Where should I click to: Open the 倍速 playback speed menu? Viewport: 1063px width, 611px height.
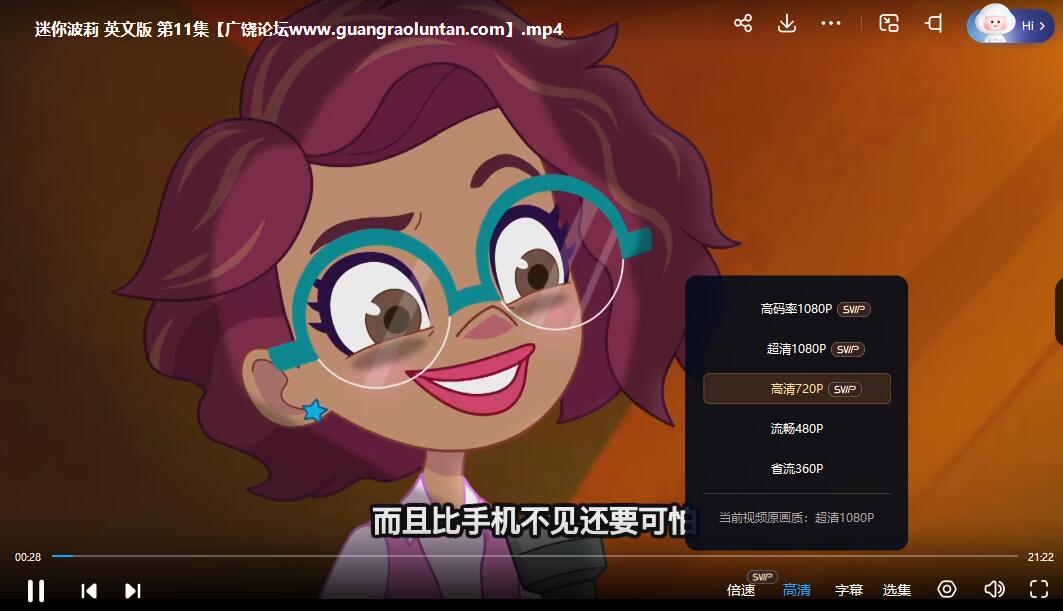(x=741, y=590)
